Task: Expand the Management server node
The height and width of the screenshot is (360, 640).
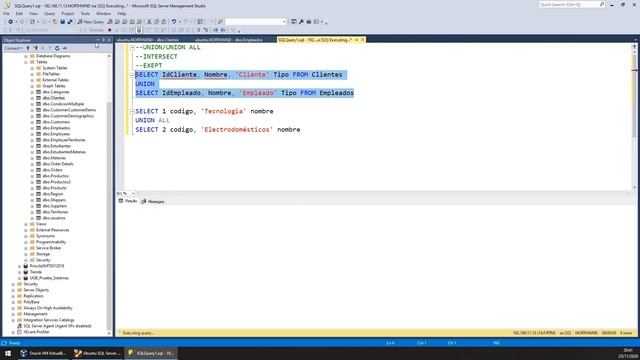Action: [x=13, y=314]
